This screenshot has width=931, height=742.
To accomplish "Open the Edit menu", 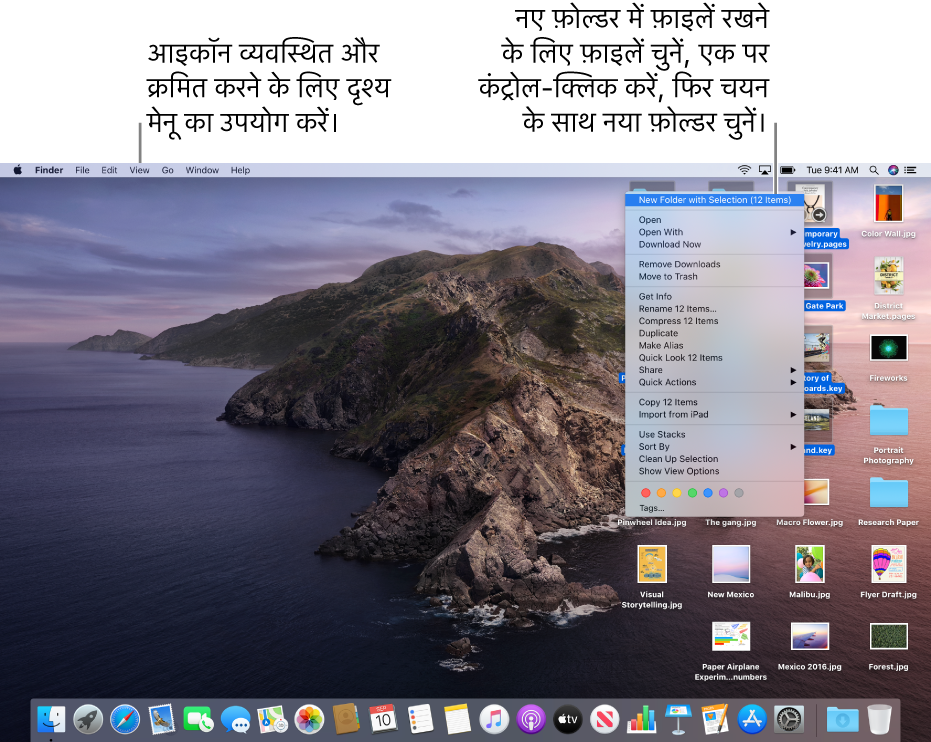I will [109, 170].
